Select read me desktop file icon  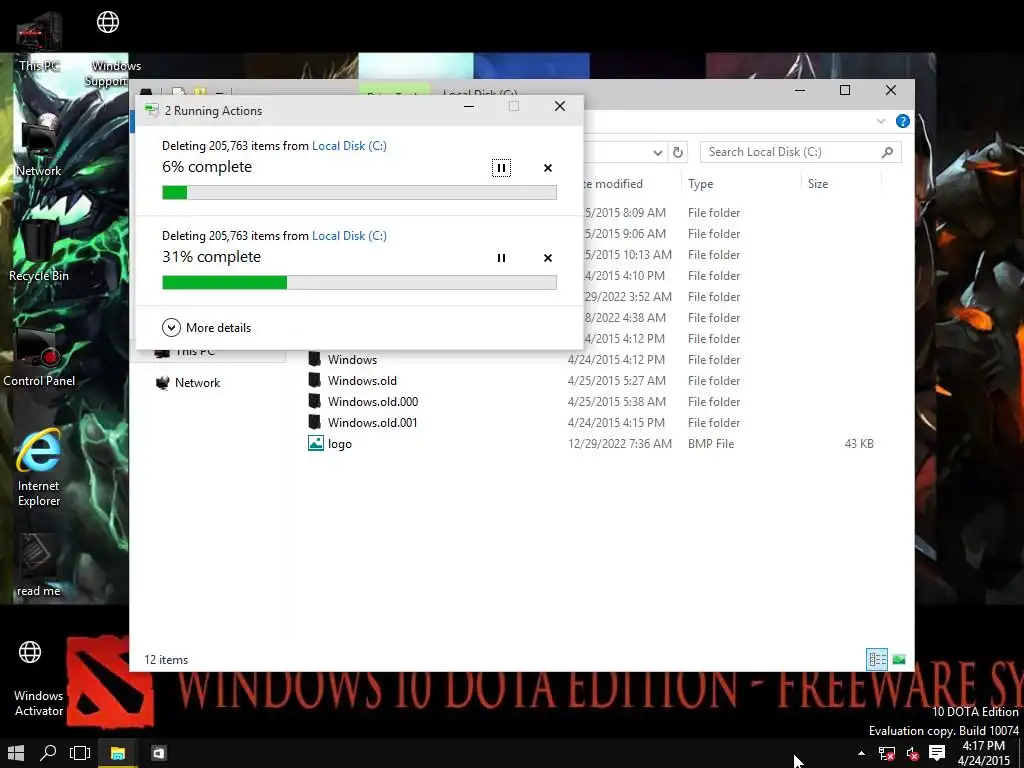coord(39,566)
